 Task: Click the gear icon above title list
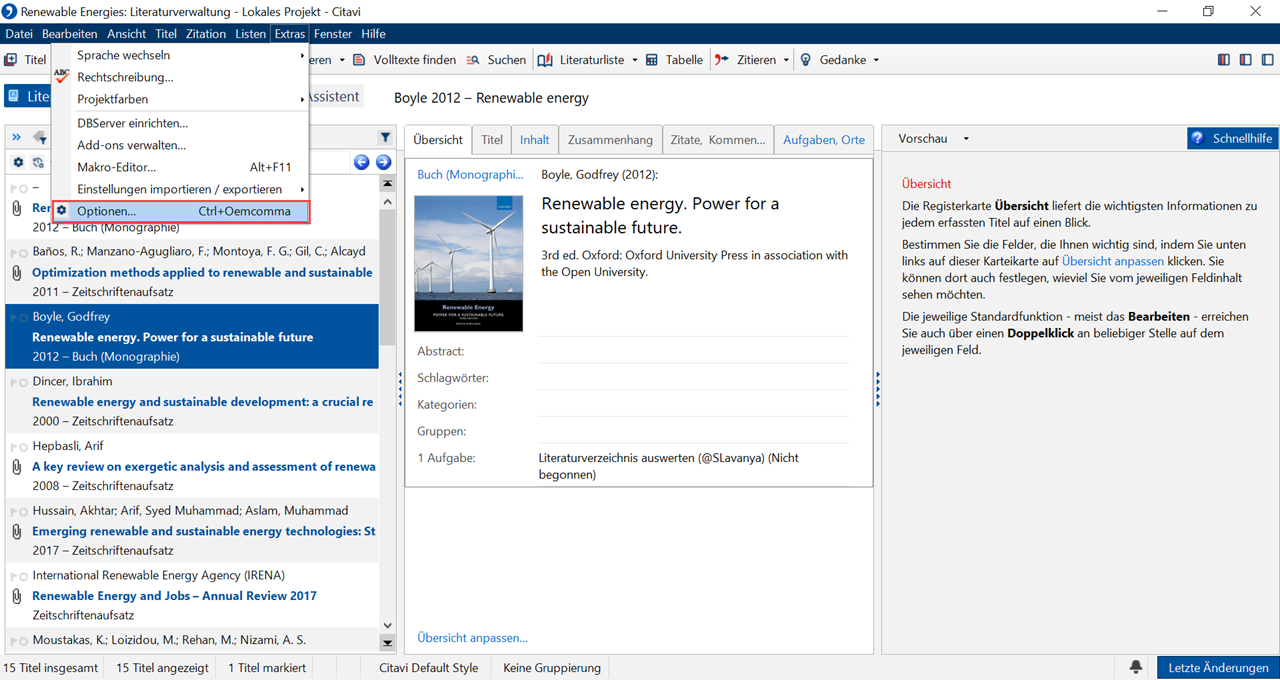coord(18,162)
